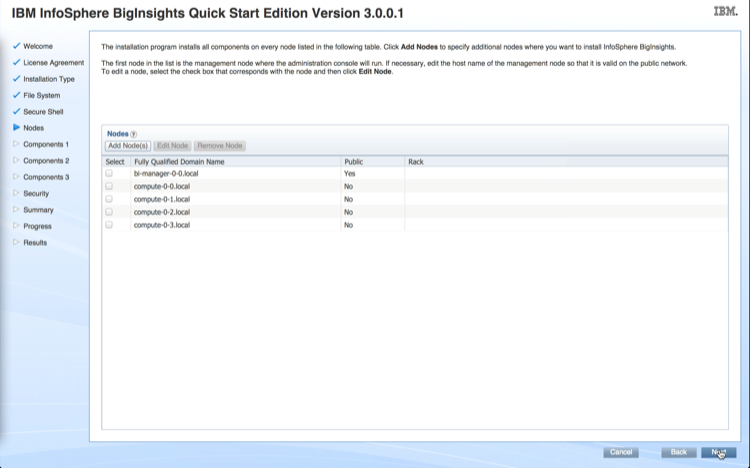Screen dimensions: 750x468
Task: Click the Remove Node button
Action: pos(220,145)
